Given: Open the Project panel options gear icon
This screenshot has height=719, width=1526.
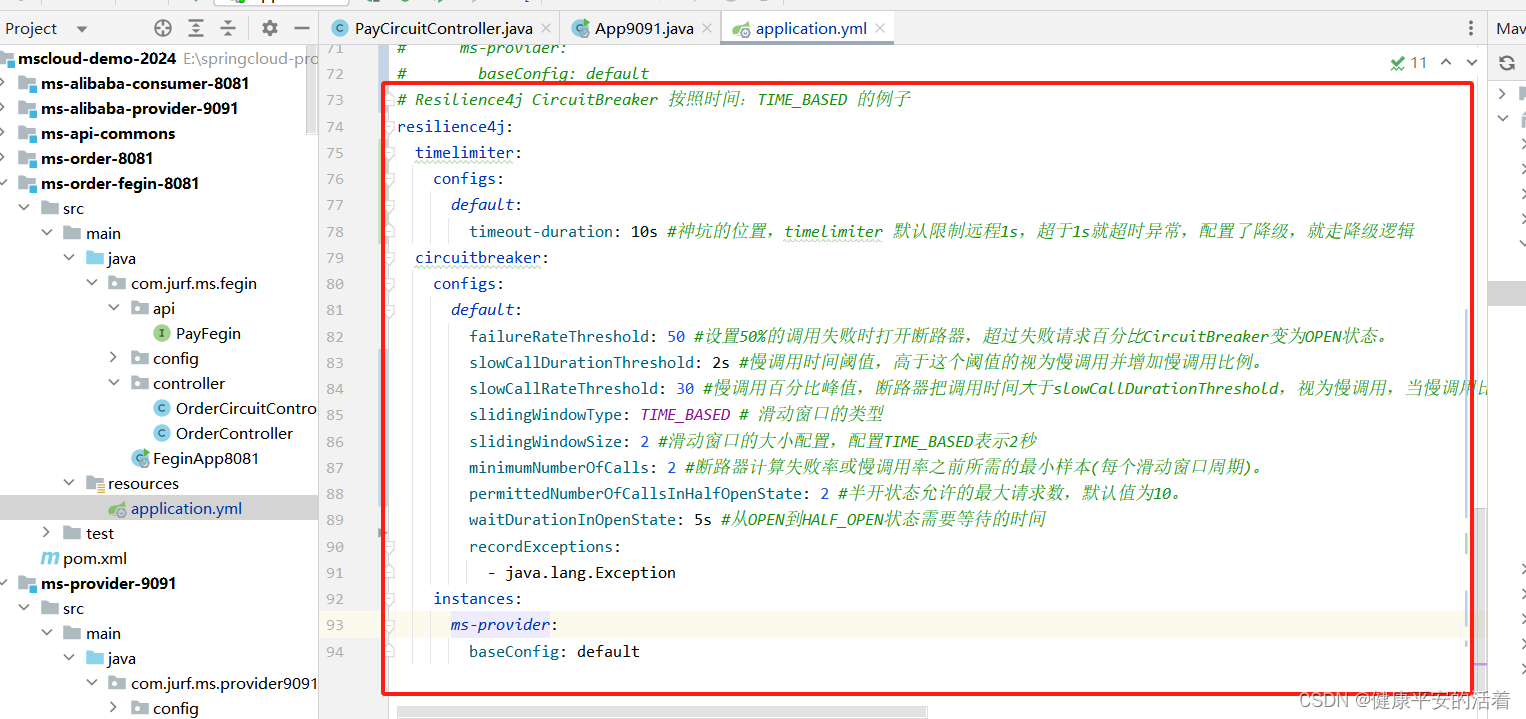Looking at the screenshot, I should (x=268, y=28).
